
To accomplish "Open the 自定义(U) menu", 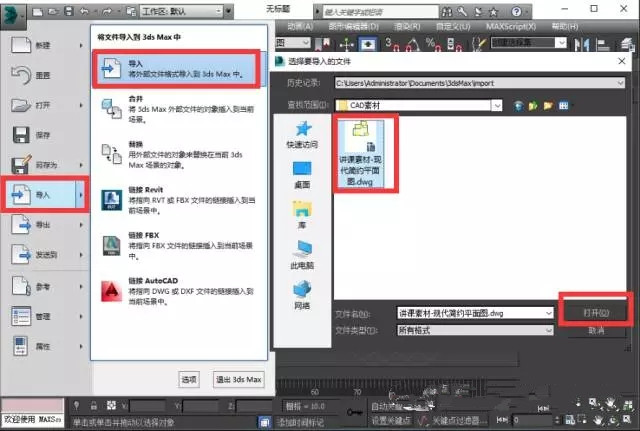I will [x=453, y=27].
